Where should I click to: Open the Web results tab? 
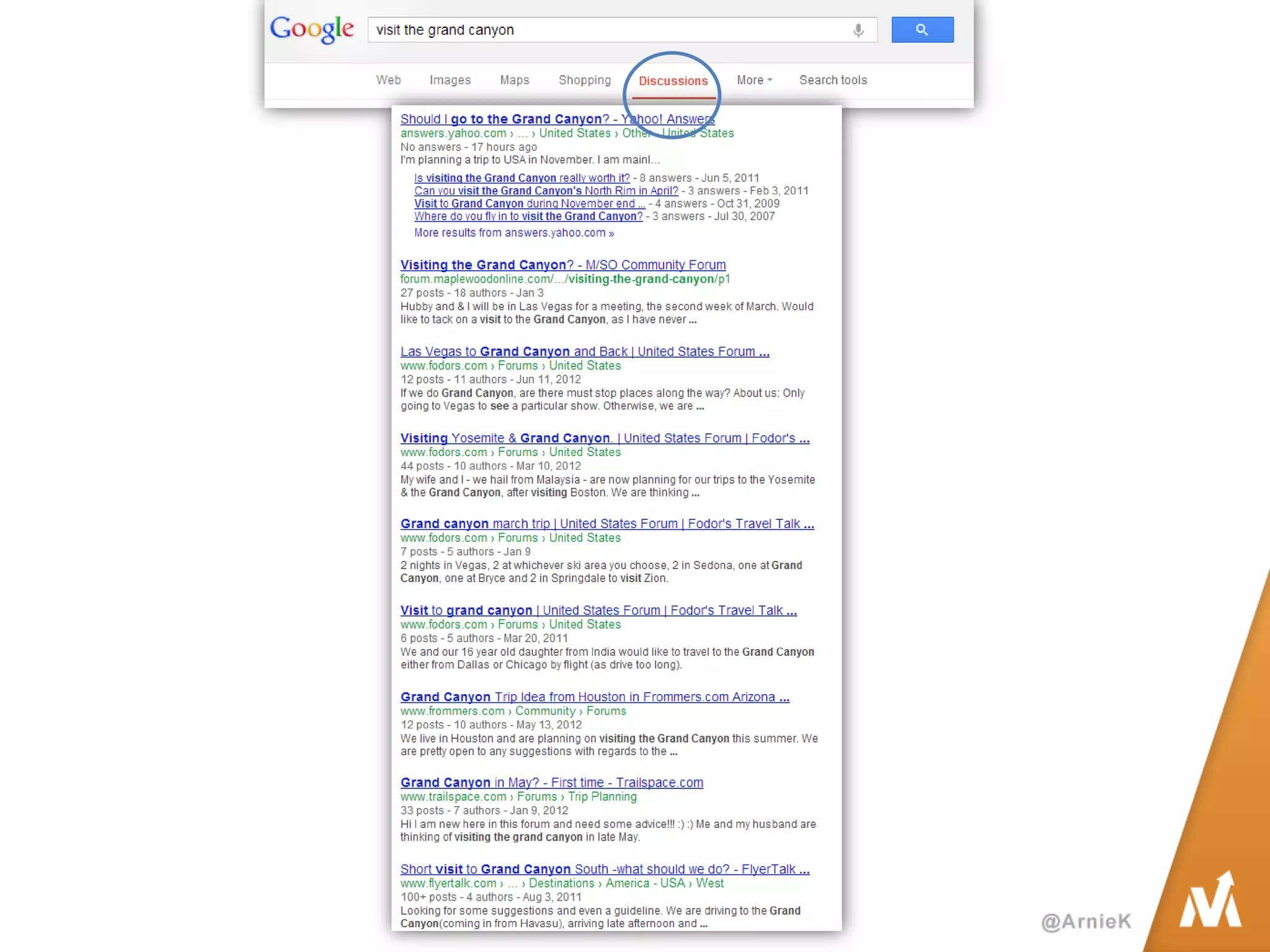tap(388, 80)
